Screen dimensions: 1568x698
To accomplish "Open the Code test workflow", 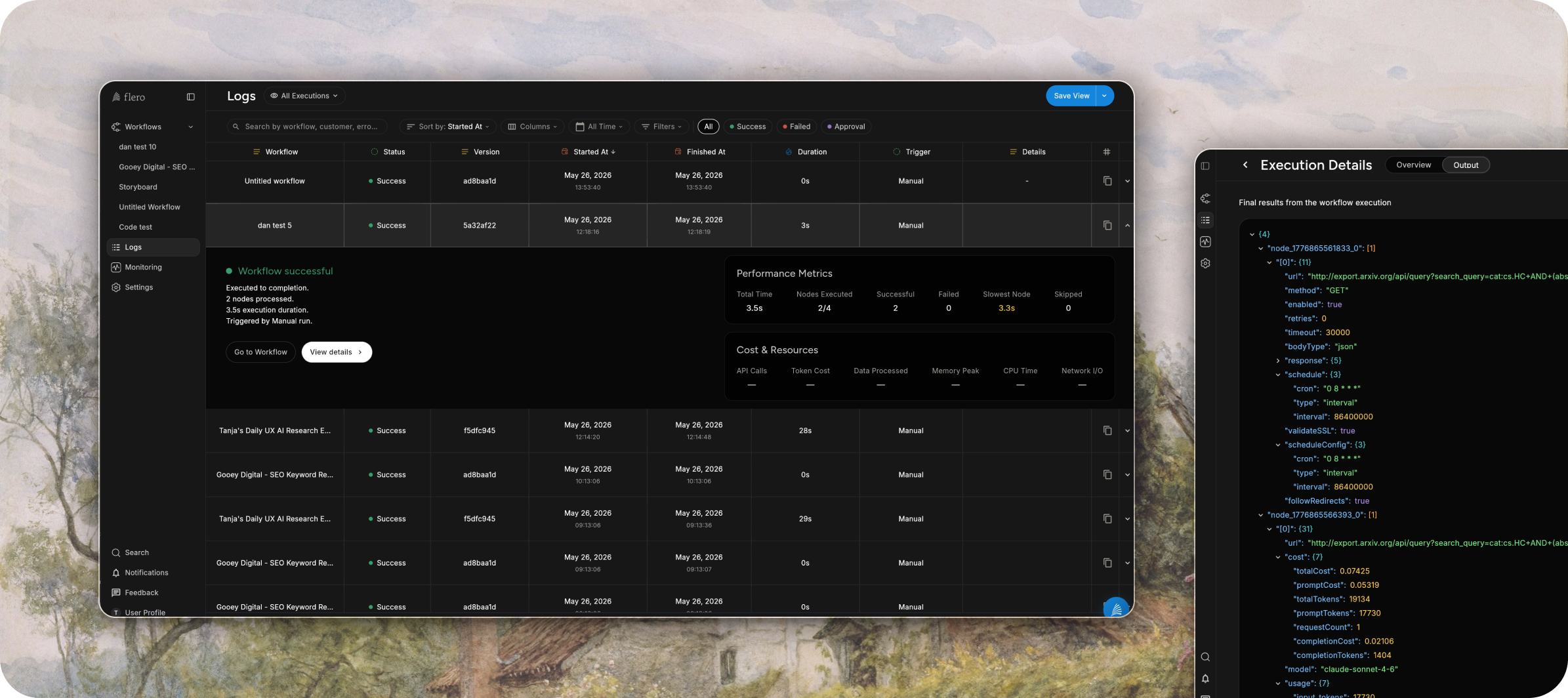I will click(135, 227).
